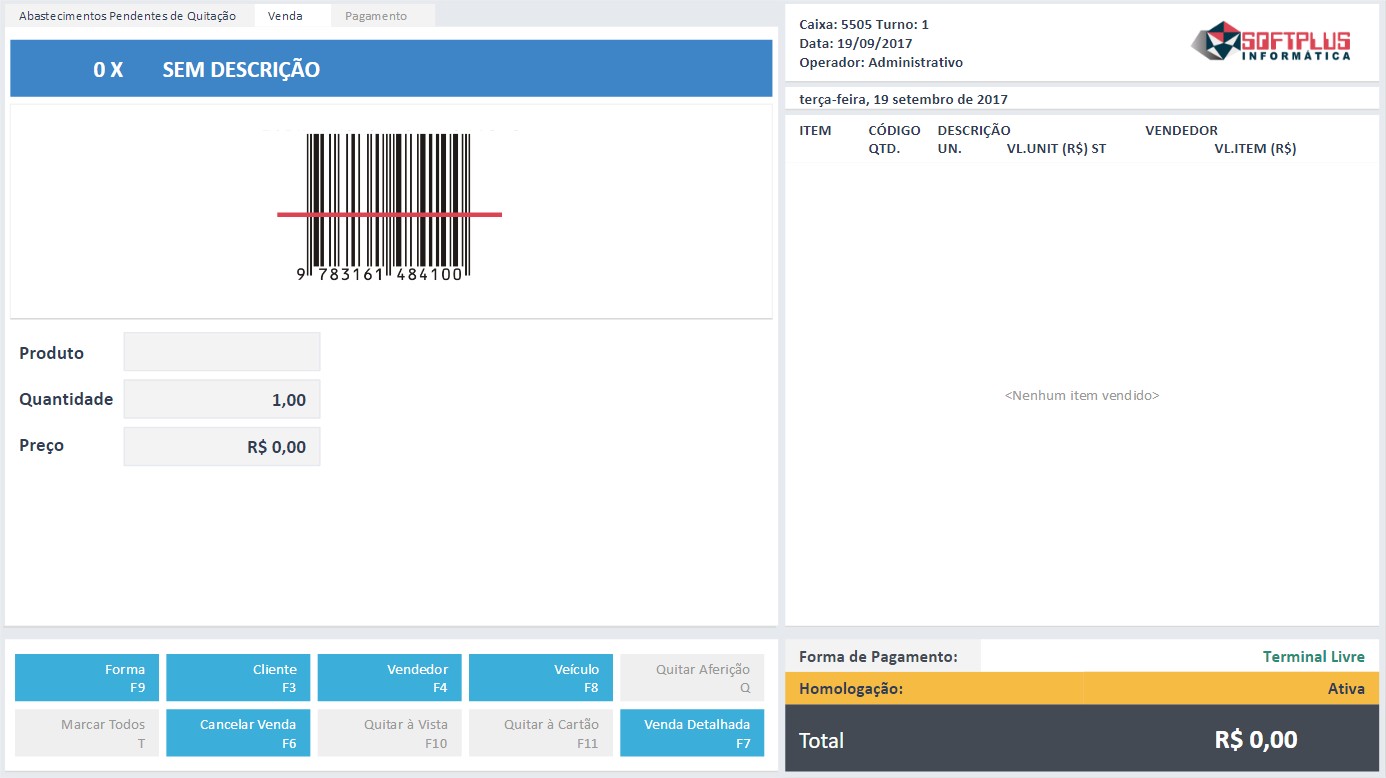Select the Pagamento tab
The image size is (1386, 778).
point(384,16)
